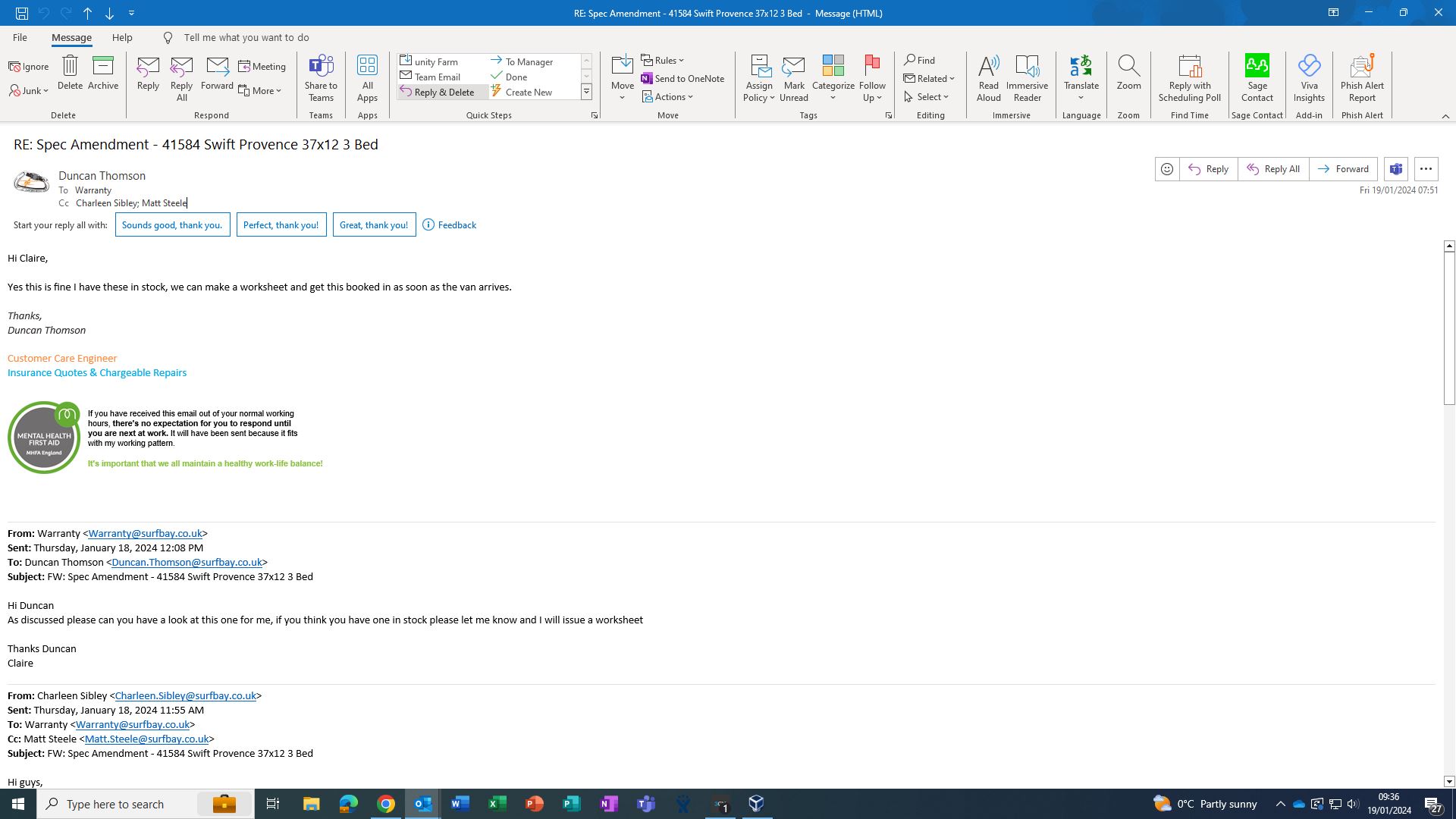Switch to the Help tab

[122, 37]
